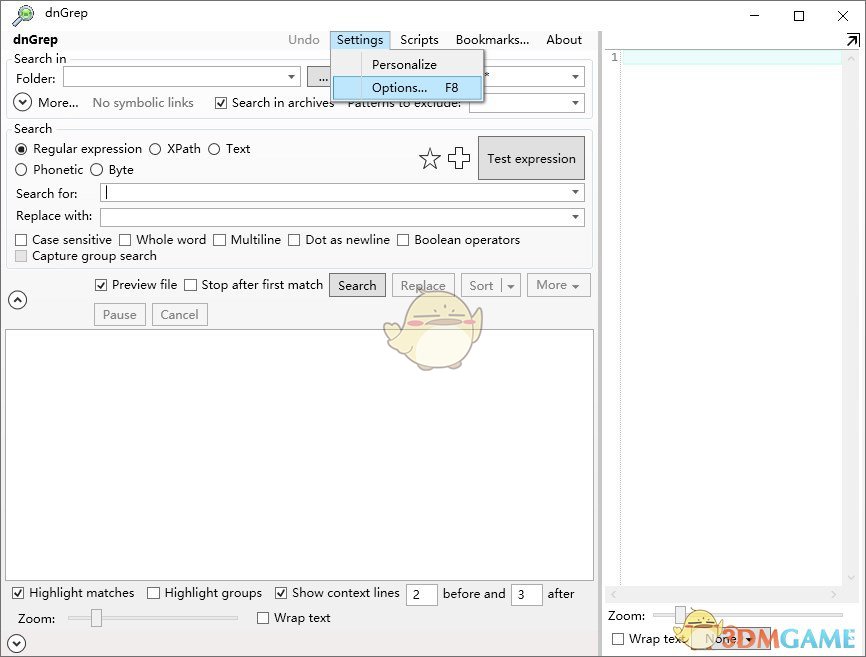Click the plus icon next to the star

click(458, 157)
